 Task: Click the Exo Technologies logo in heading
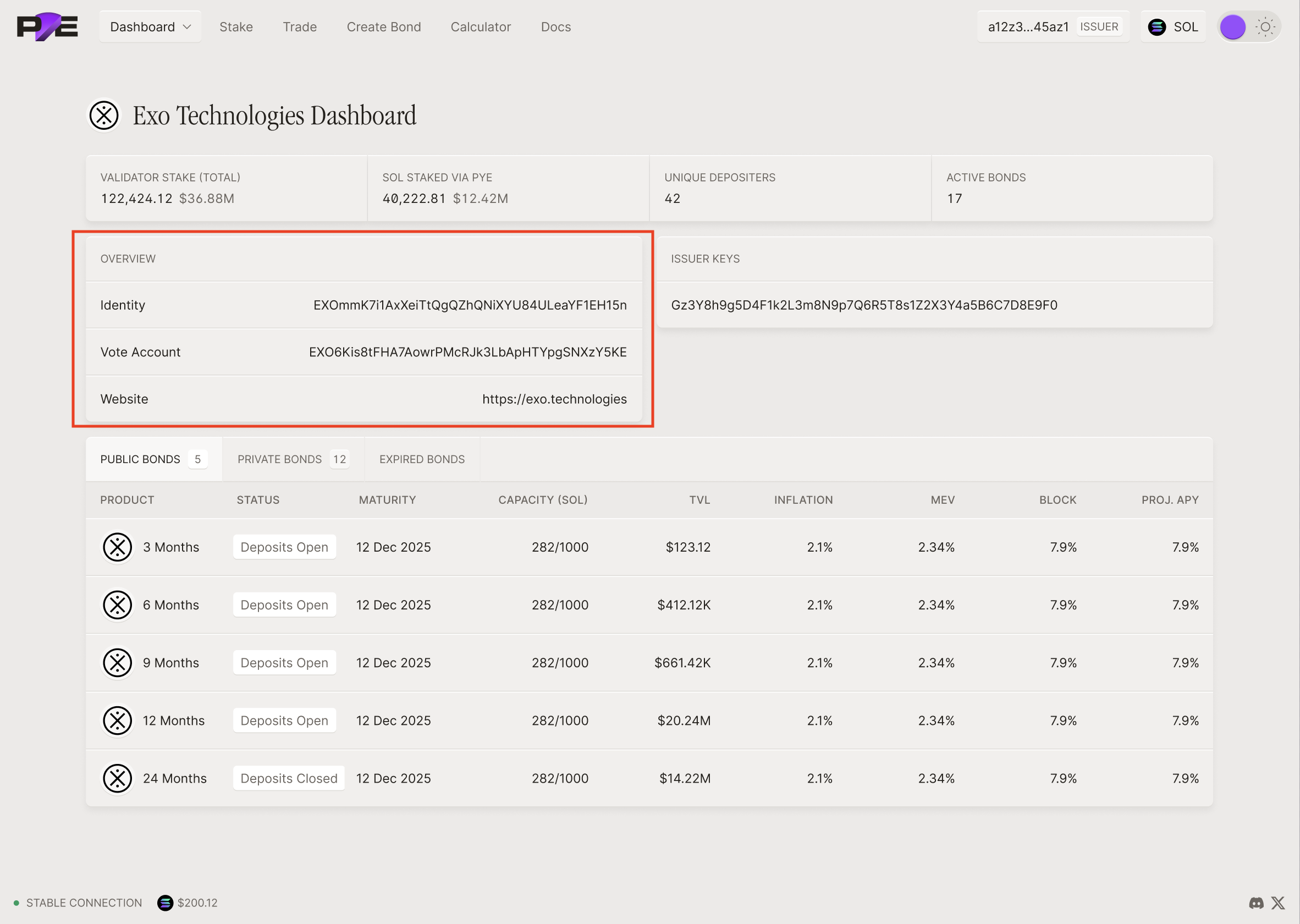point(104,116)
